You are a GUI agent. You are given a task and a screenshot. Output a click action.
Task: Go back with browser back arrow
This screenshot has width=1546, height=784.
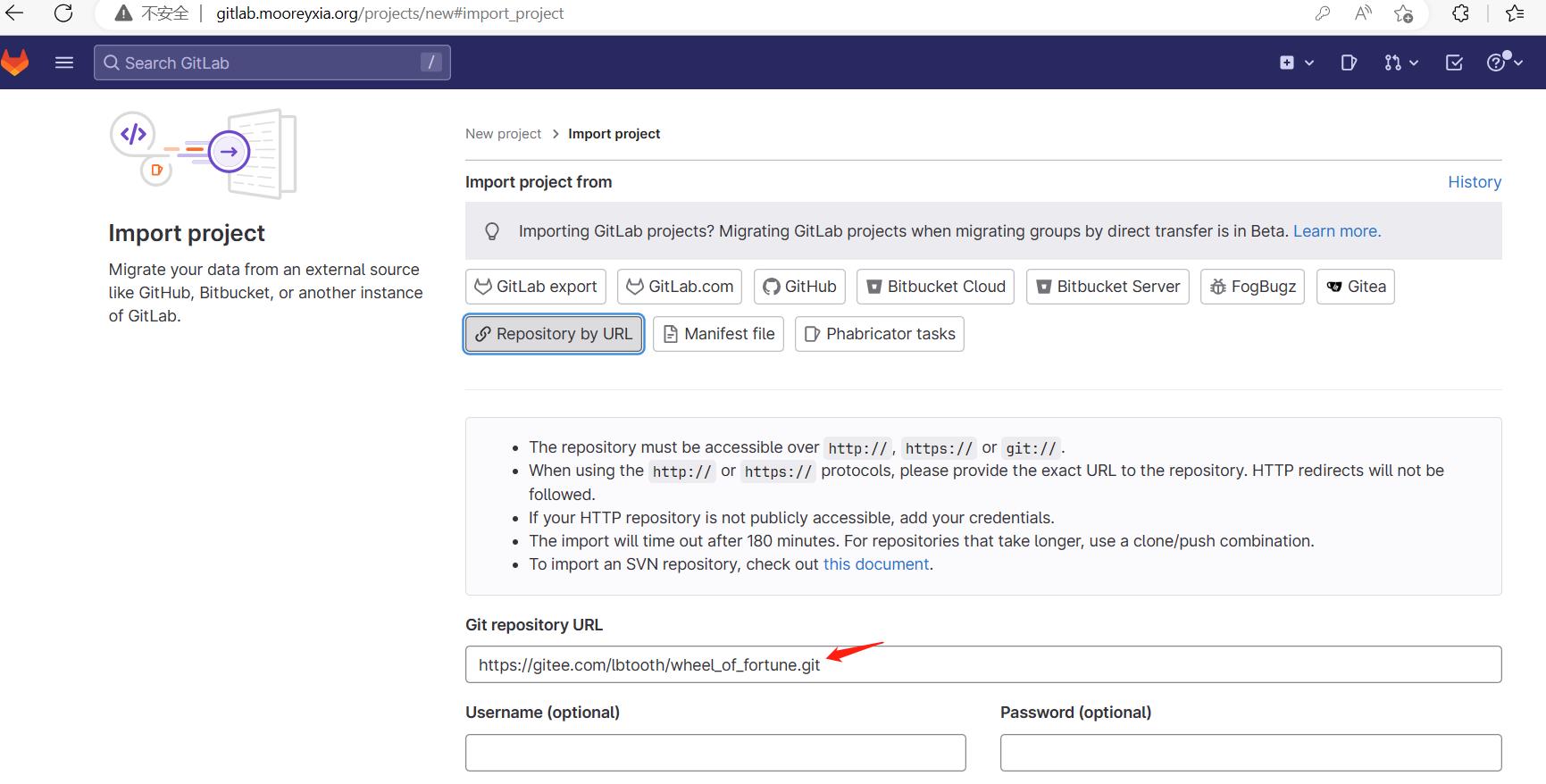[15, 13]
